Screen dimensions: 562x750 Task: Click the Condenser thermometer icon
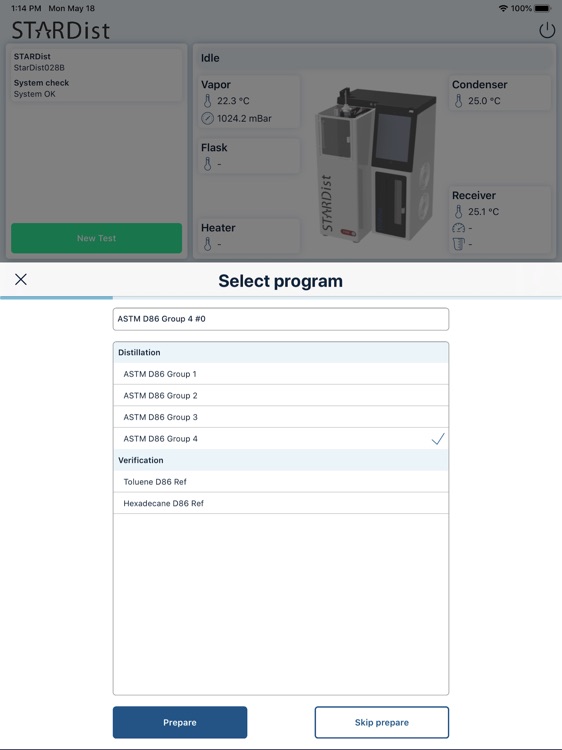click(x=458, y=101)
